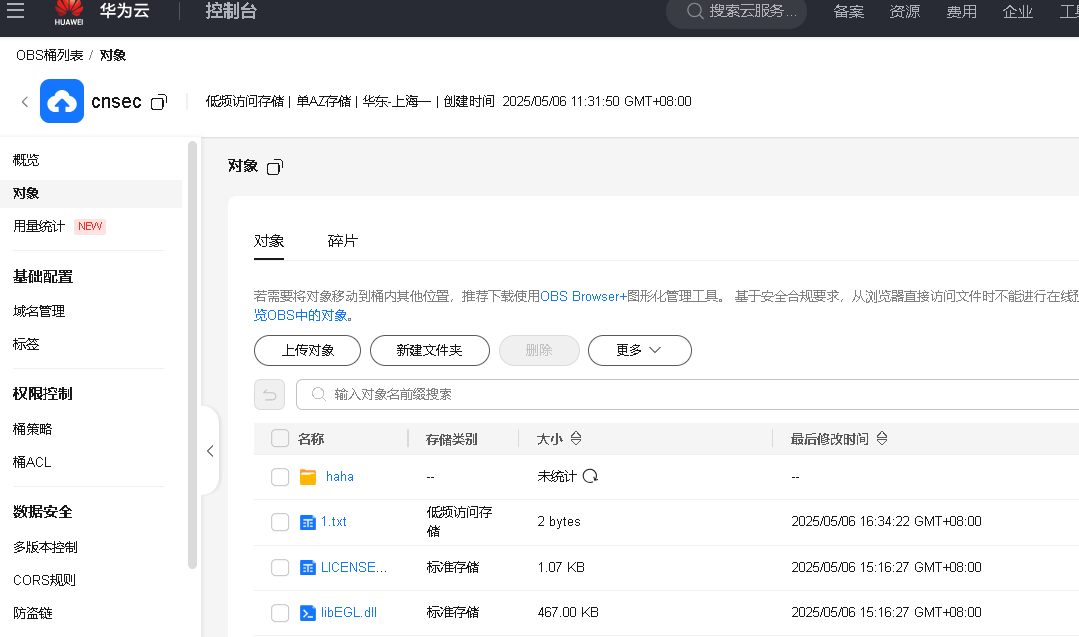
Task: Open 多版本控制 settings
Action: pyautogui.click(x=45, y=548)
